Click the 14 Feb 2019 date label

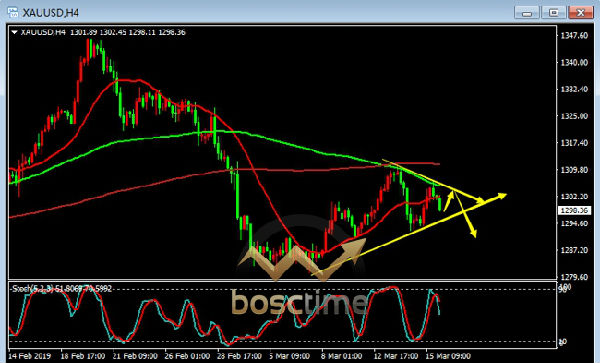tap(29, 356)
